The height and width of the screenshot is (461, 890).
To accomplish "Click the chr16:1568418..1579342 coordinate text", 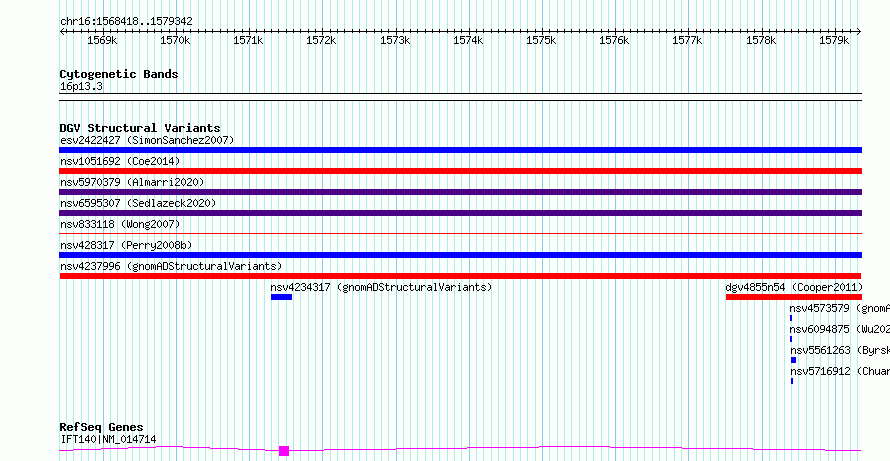I will click(126, 21).
